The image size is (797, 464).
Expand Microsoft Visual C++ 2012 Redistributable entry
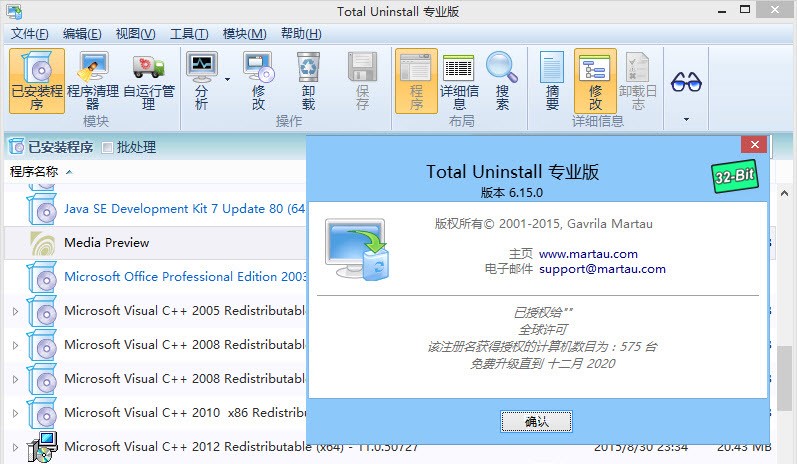[15, 447]
